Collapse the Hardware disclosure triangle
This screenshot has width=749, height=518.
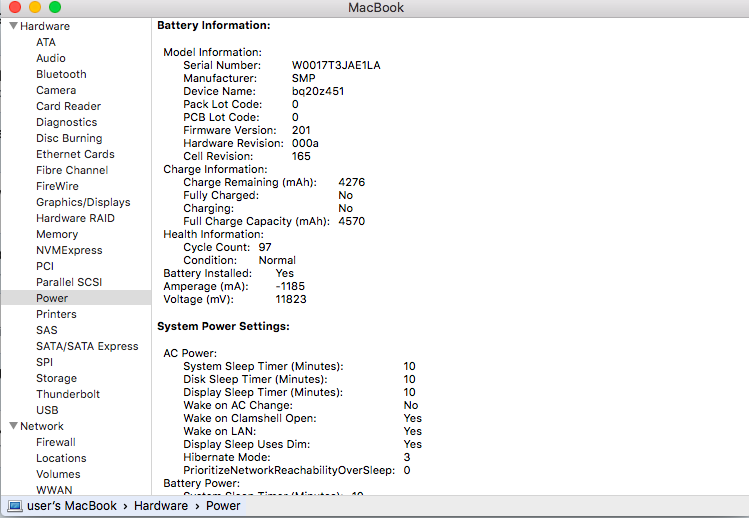point(13,26)
